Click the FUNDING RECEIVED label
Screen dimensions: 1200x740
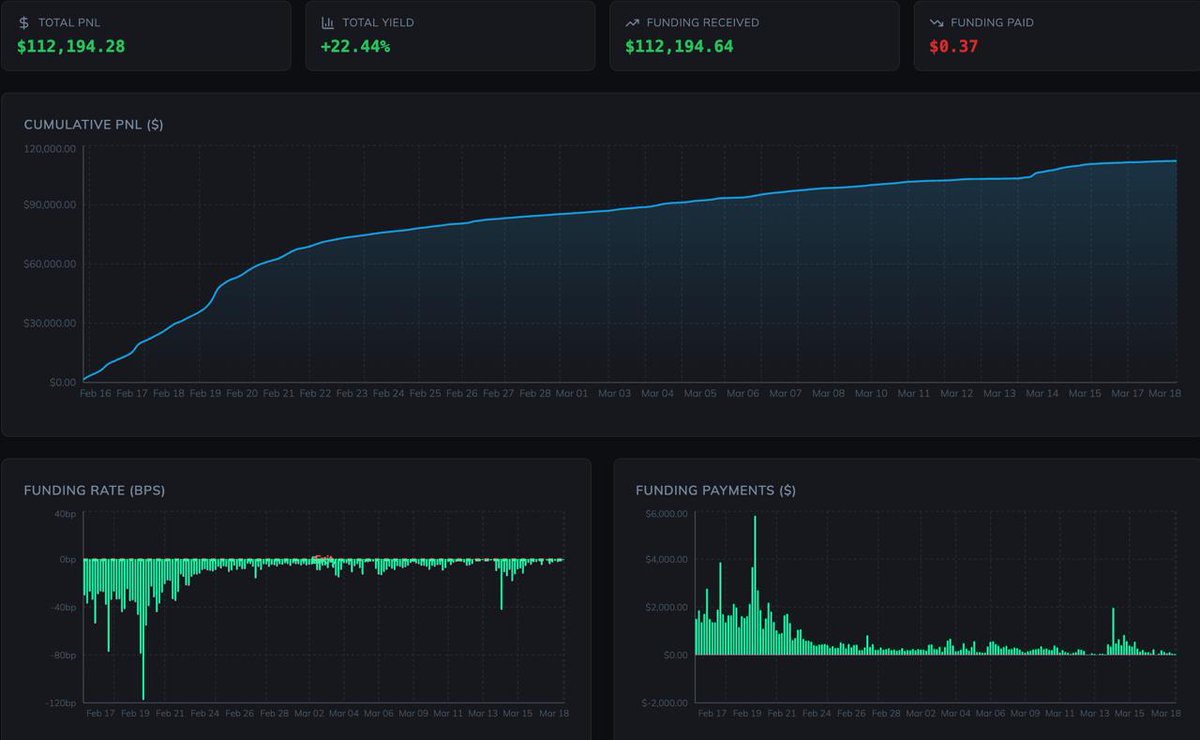click(703, 22)
